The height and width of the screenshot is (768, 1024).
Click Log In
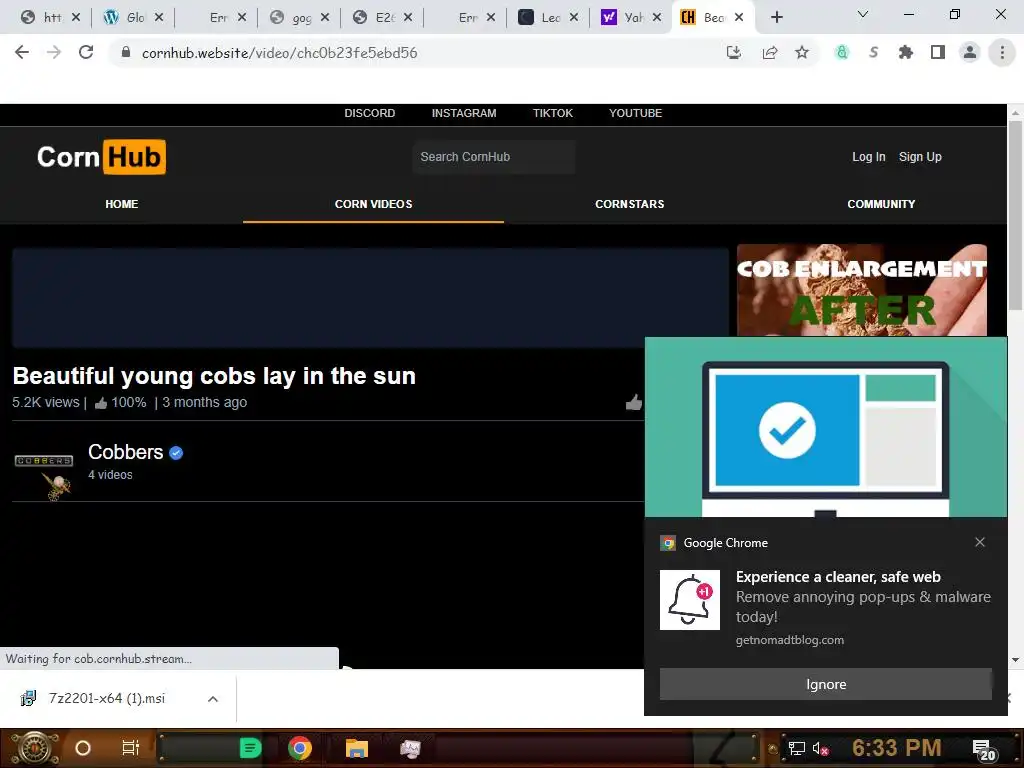[869, 157]
